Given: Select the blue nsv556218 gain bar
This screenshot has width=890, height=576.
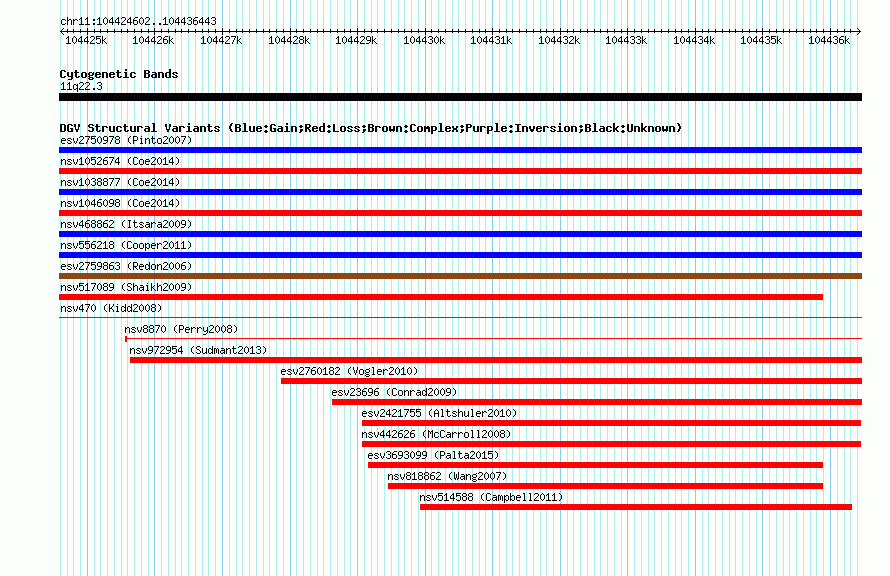Looking at the screenshot, I should click(x=460, y=255).
